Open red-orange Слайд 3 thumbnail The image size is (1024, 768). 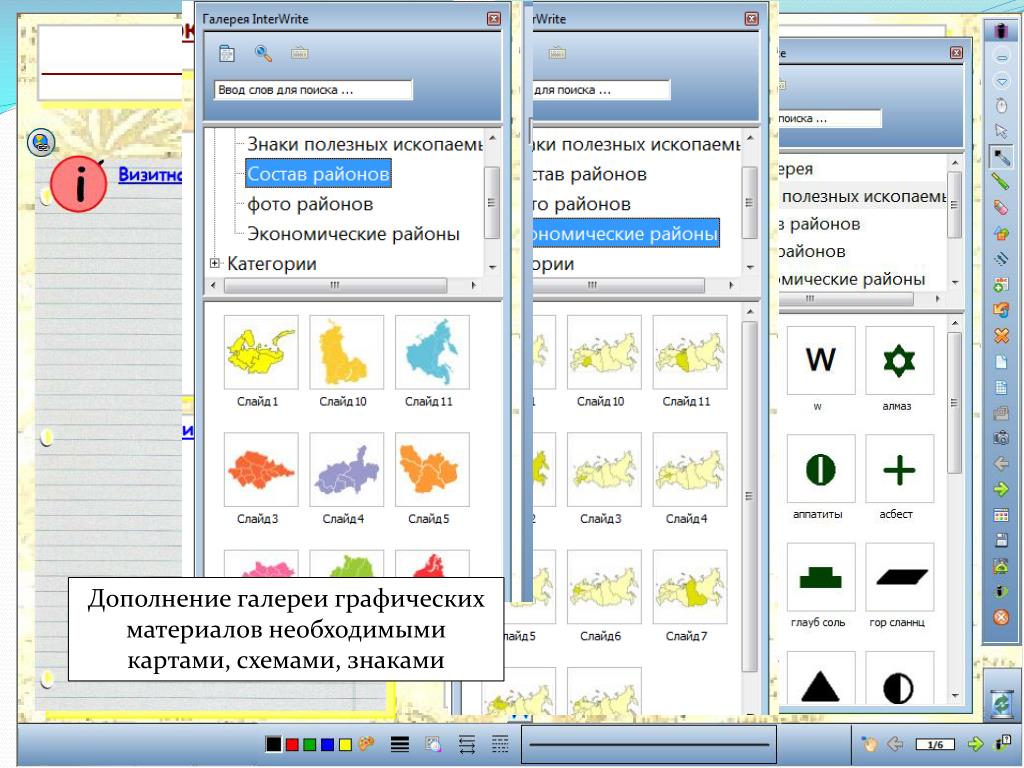pyautogui.click(x=261, y=470)
